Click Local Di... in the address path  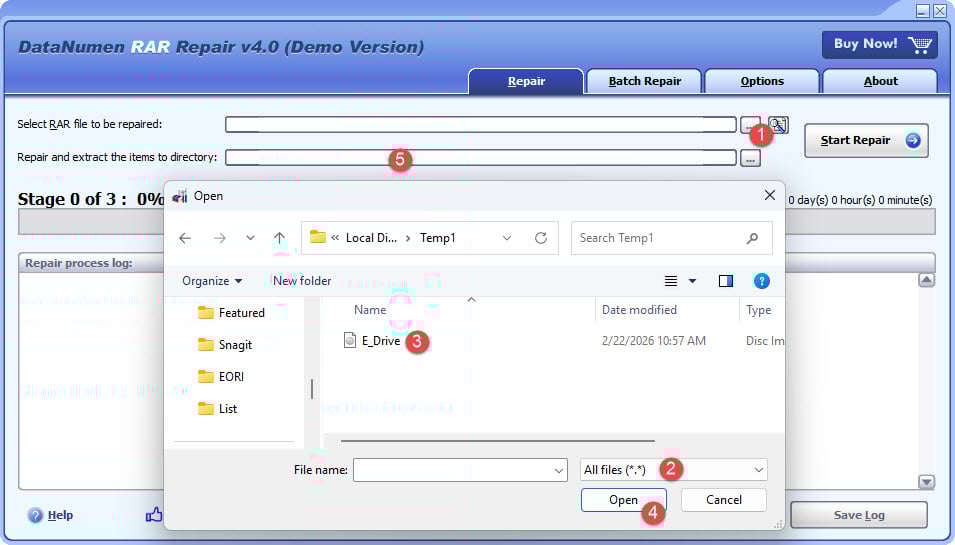[371, 238]
